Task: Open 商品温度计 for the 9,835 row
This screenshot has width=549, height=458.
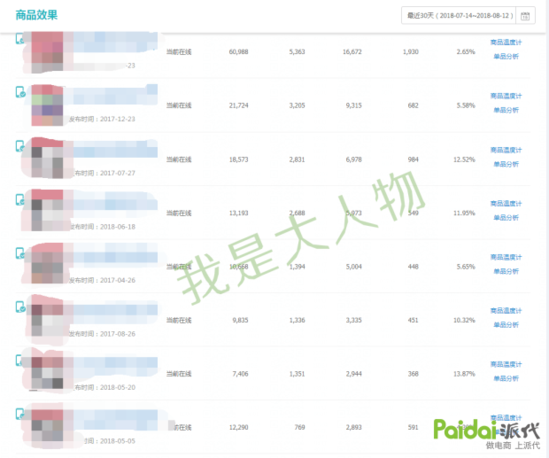Action: click(x=506, y=311)
